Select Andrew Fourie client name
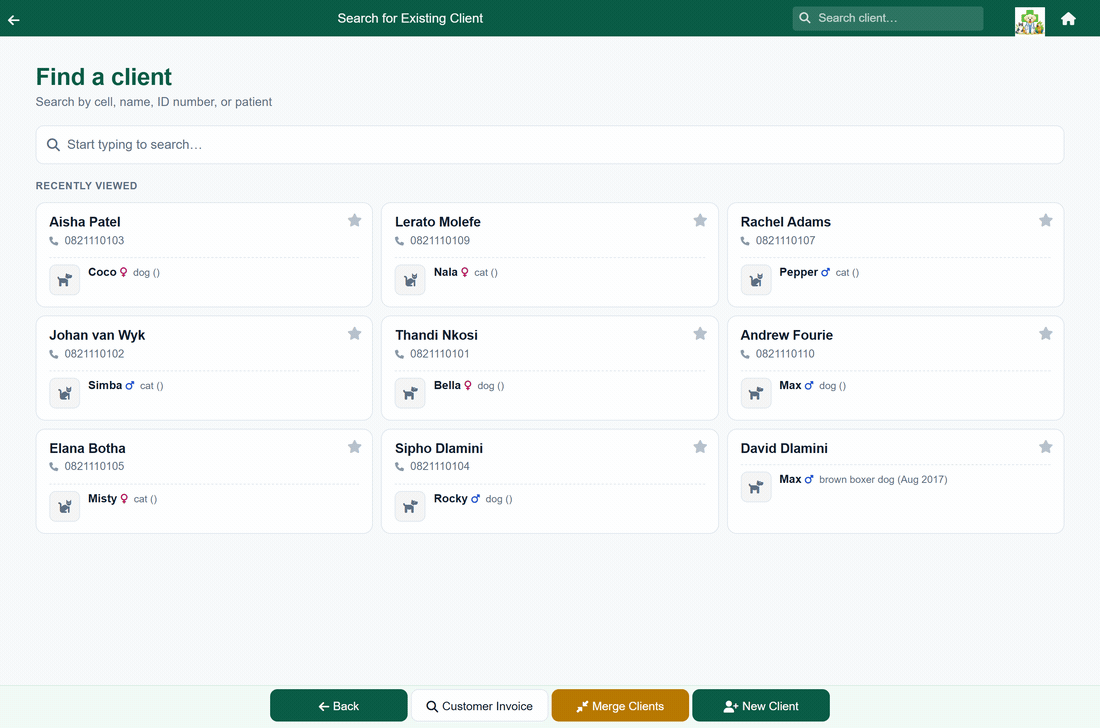This screenshot has width=1100, height=728. [786, 335]
